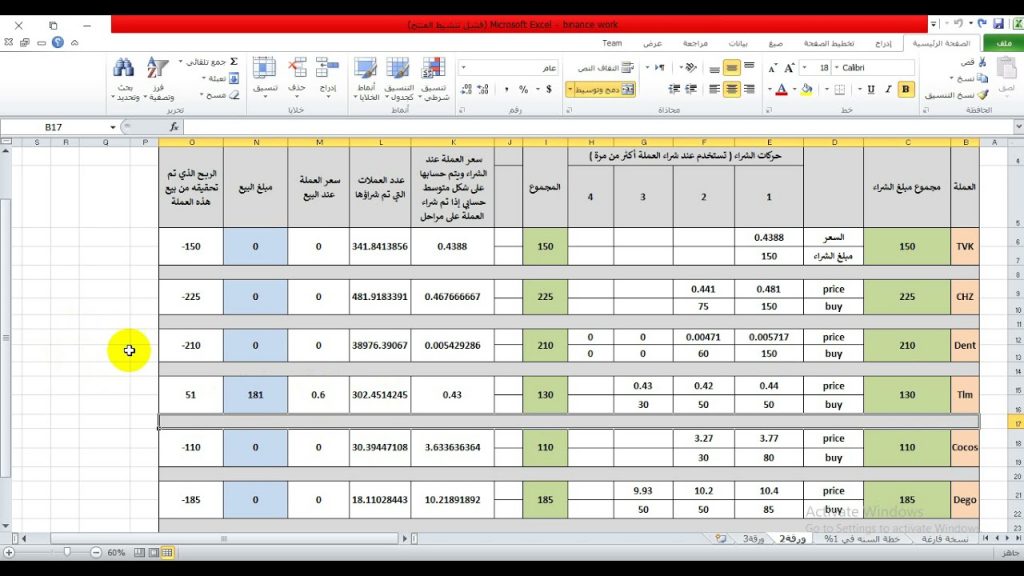The image size is (1024, 576).
Task: Click the increase indent icon
Action: [674, 89]
